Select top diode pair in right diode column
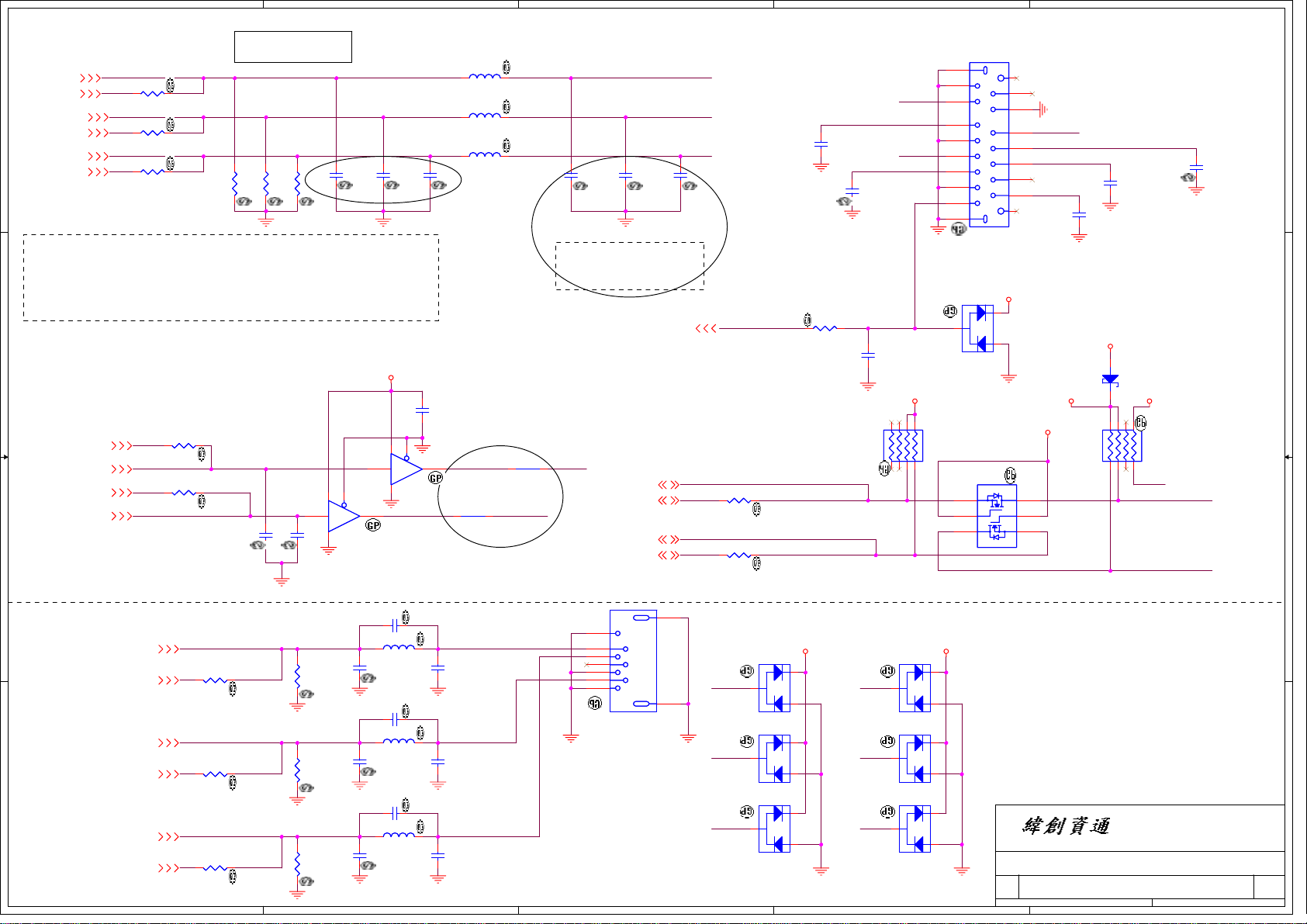This screenshot has height=924, width=1307. coord(915,688)
